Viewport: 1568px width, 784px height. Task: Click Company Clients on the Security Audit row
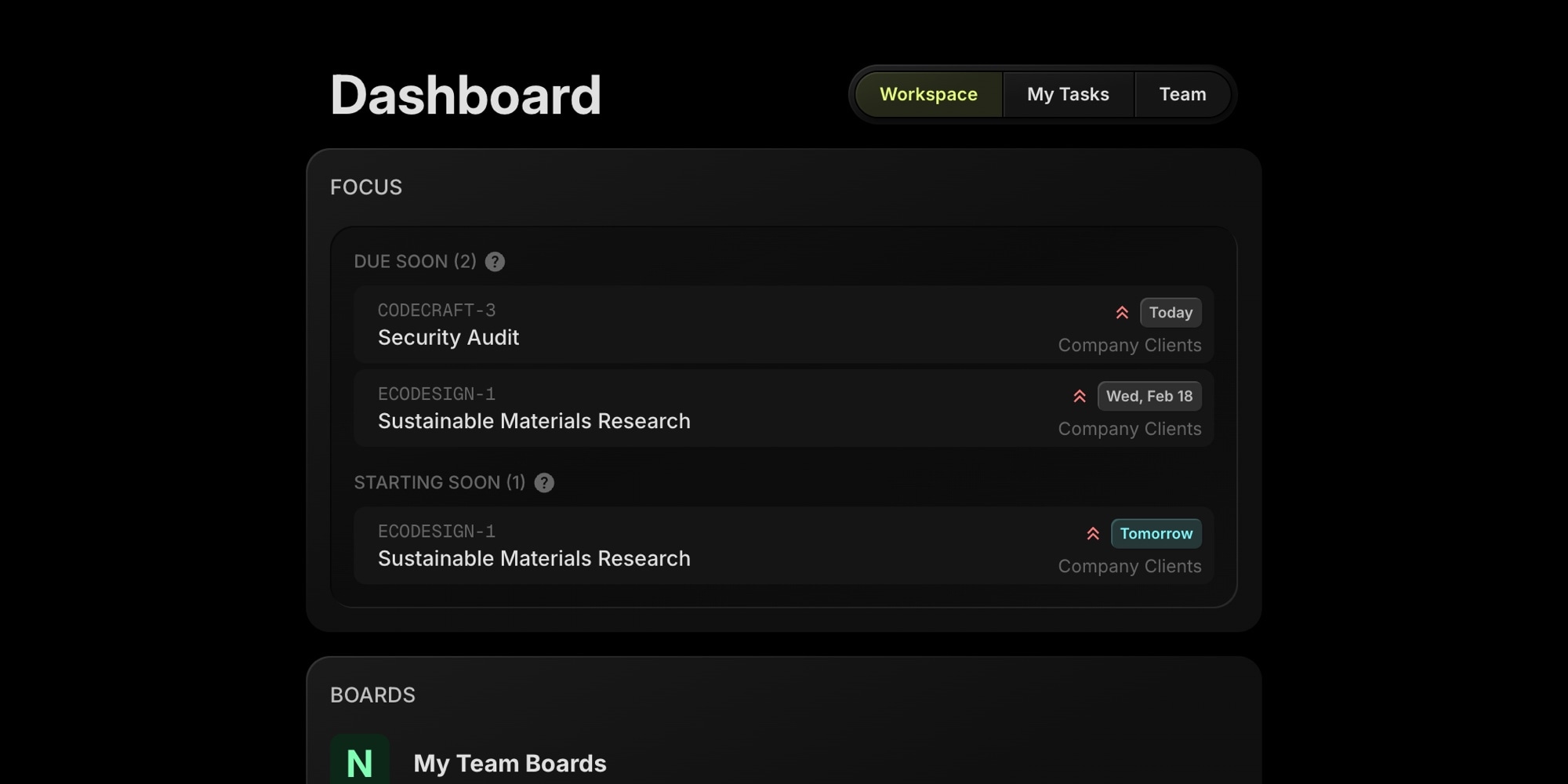tap(1129, 346)
